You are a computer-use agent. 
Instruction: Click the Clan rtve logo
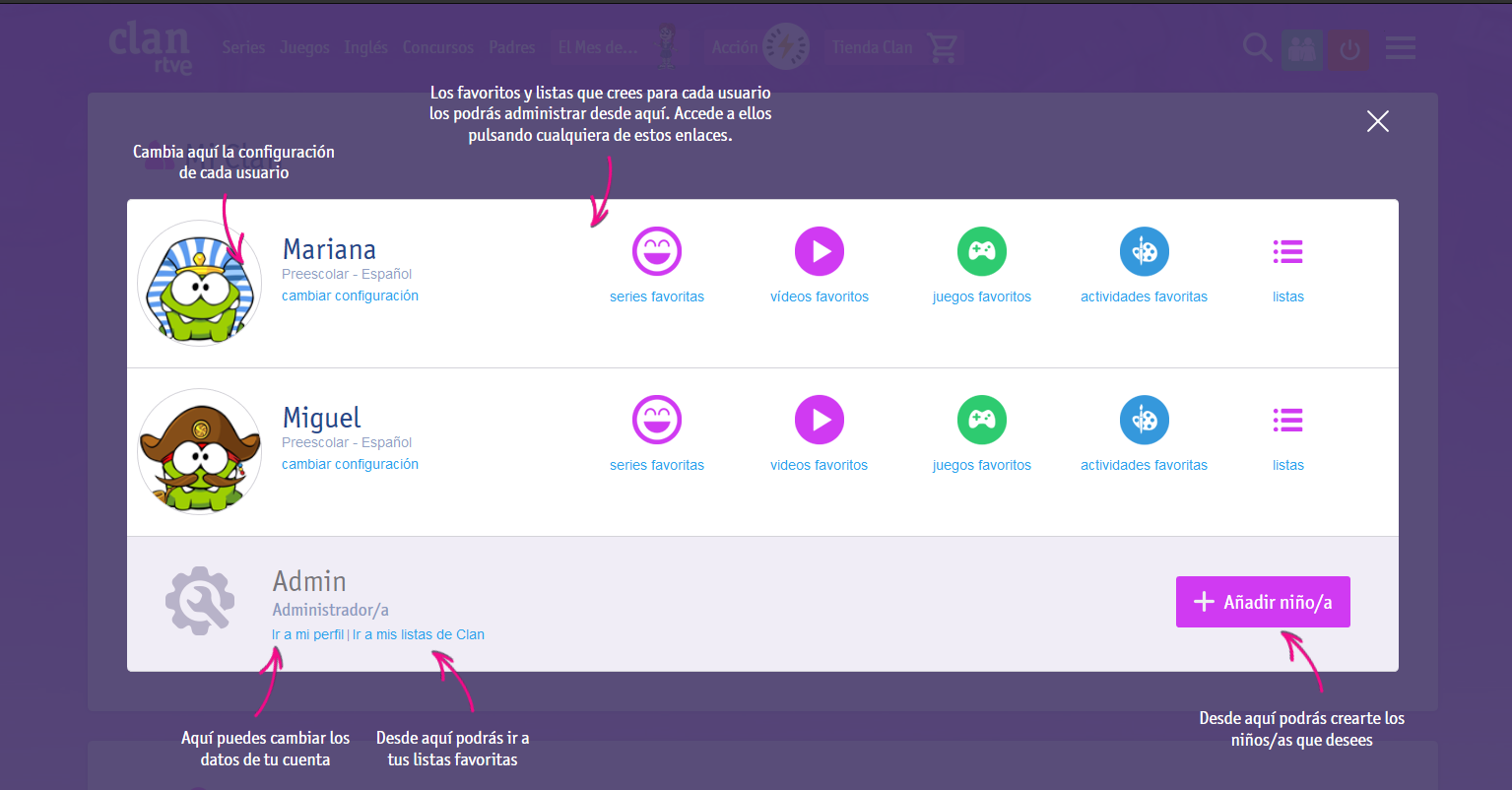point(150,48)
